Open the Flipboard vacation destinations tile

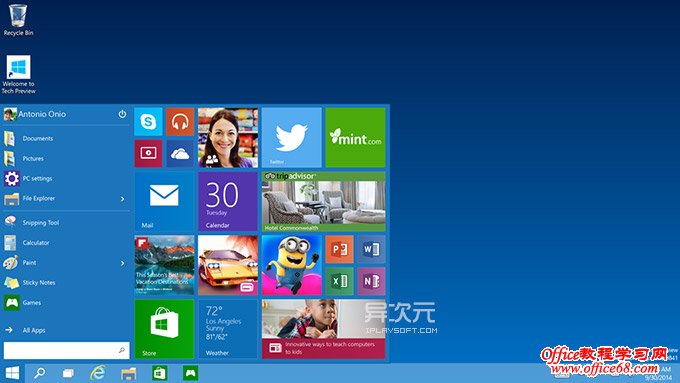pyautogui.click(x=164, y=265)
